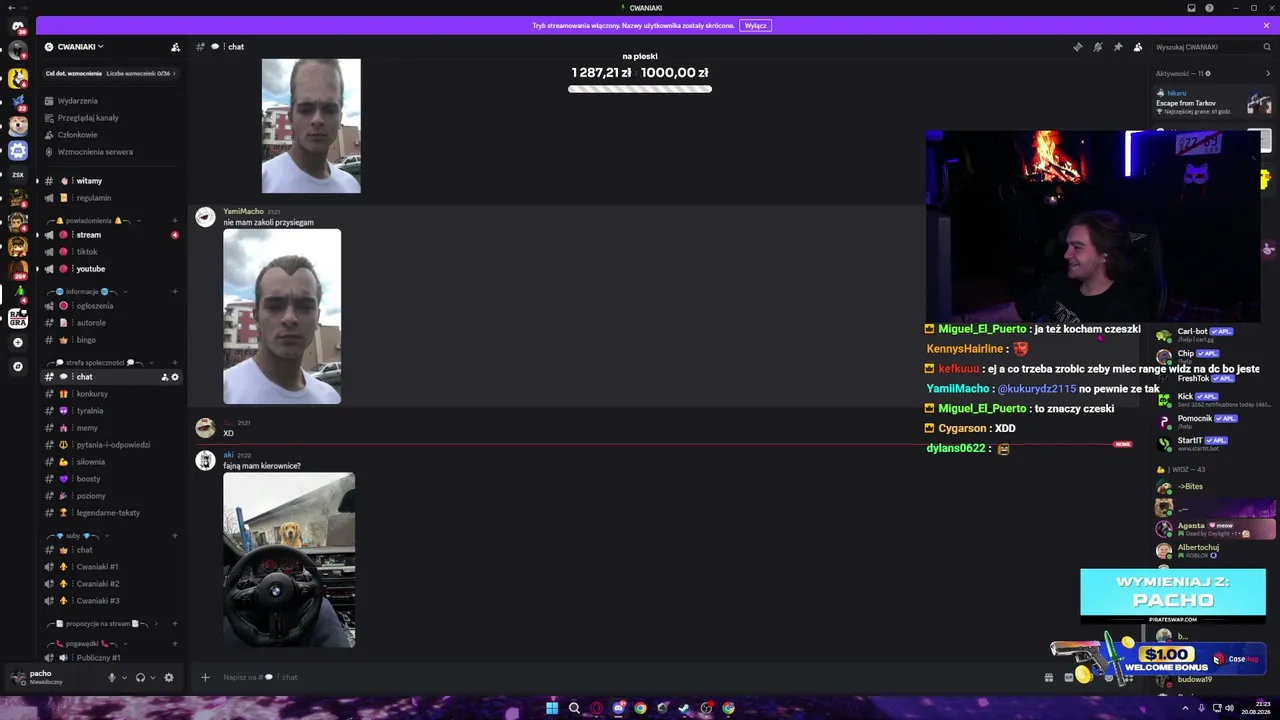Open Windows Start menu
Image resolution: width=1280 pixels, height=720 pixels.
(552, 708)
